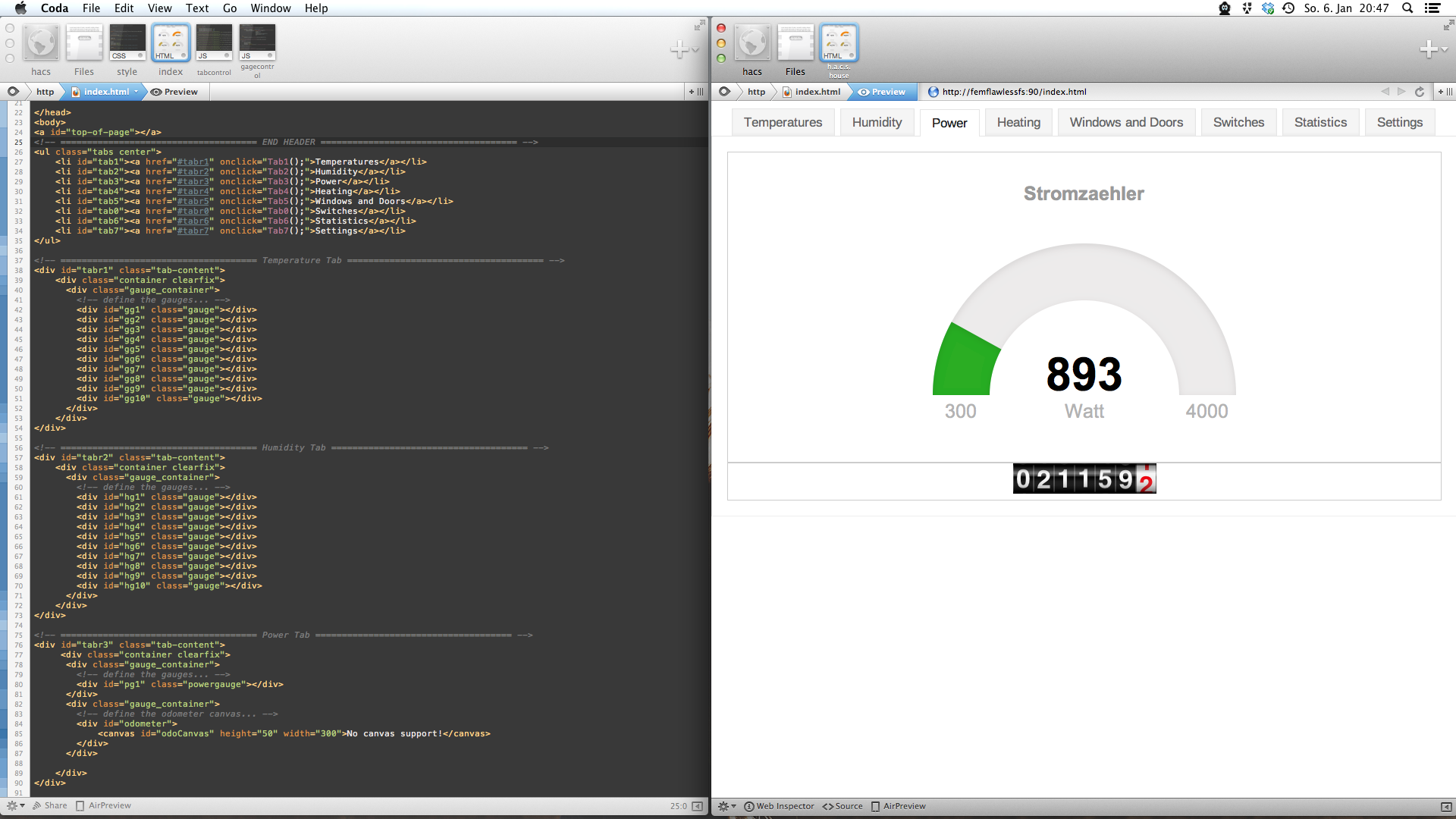The image size is (1456, 819).
Task: Toggle AirPreview in the right status bar
Action: pos(898,806)
